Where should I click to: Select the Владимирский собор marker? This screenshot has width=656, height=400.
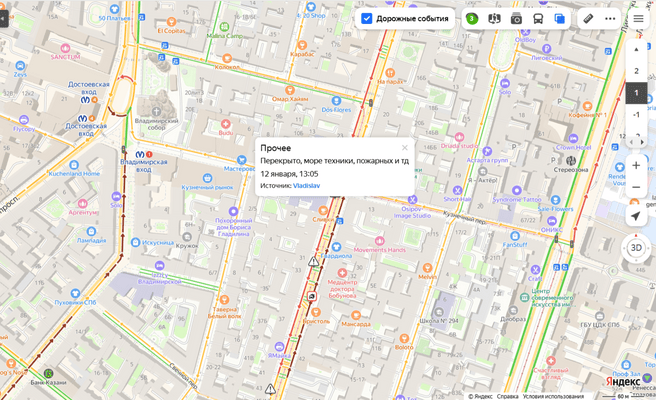[x=156, y=111]
